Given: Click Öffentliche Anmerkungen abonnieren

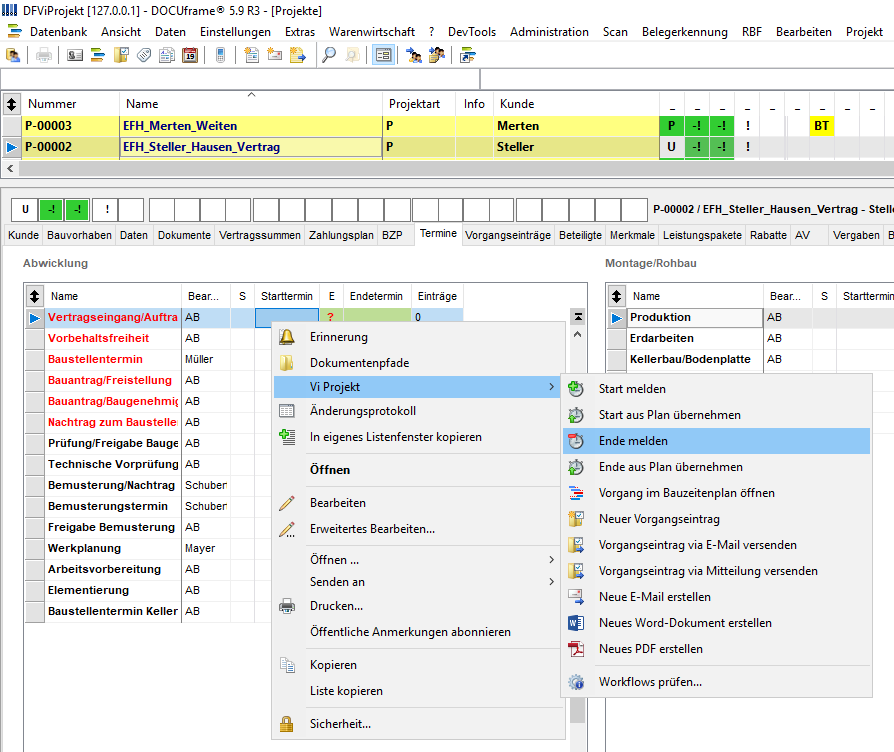Looking at the screenshot, I should 418,632.
